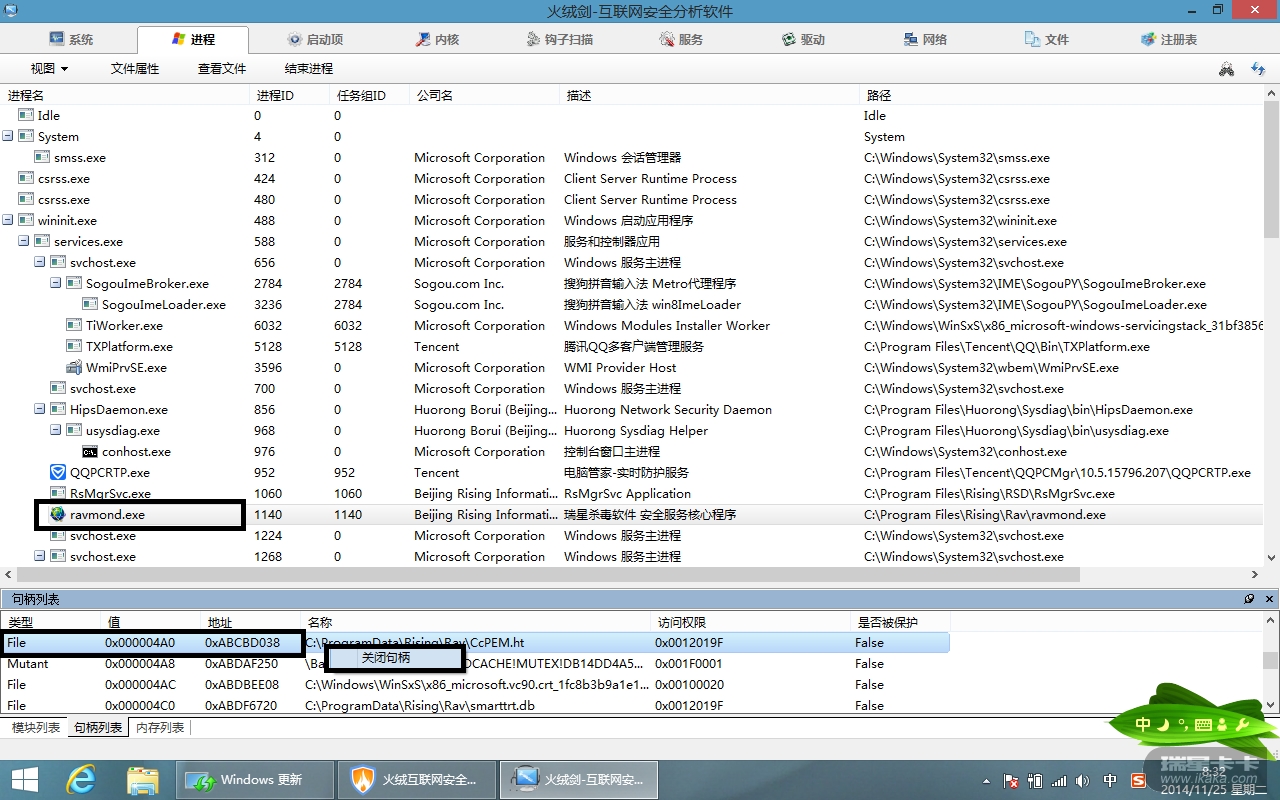Collapse svchost.exe with process ID 1268
The height and width of the screenshot is (800, 1280).
coord(40,556)
